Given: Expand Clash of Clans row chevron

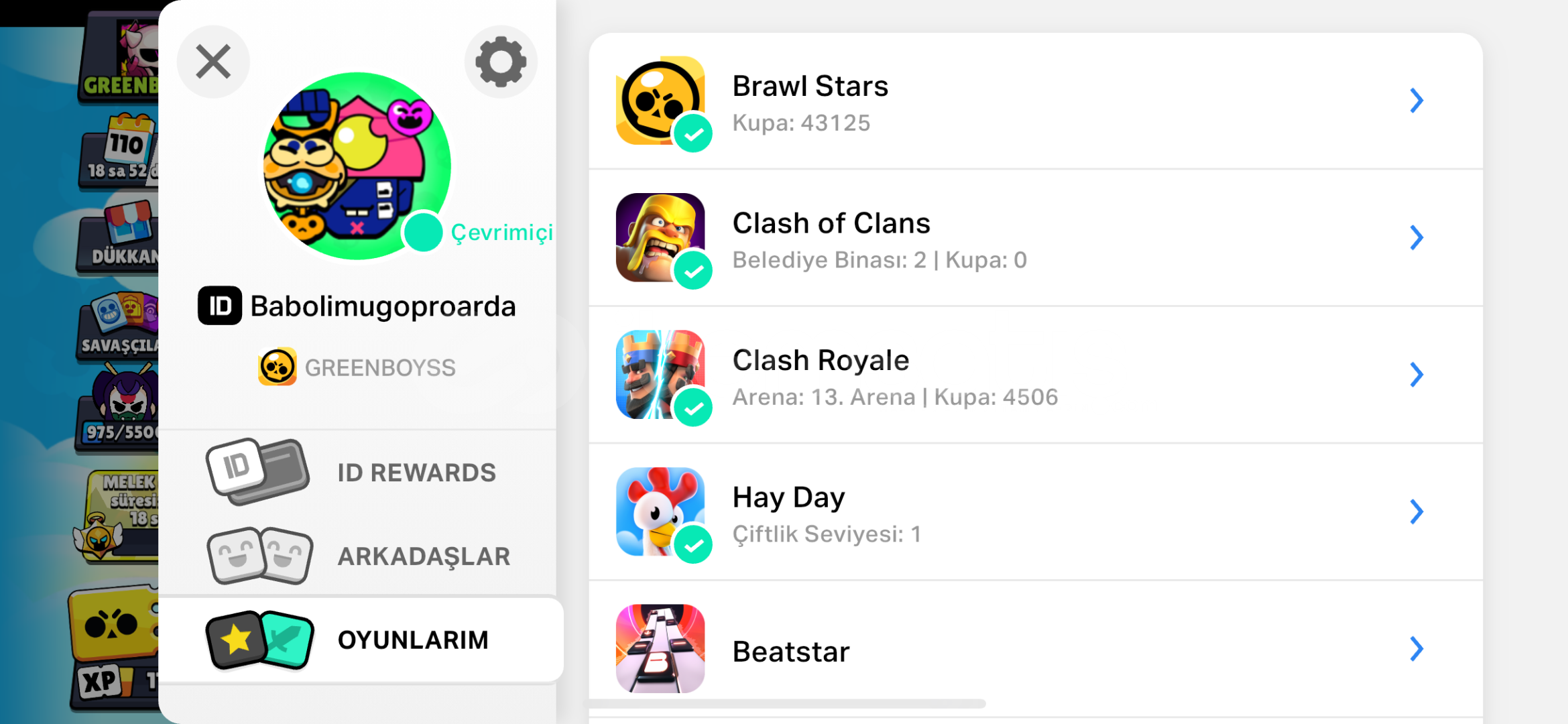Looking at the screenshot, I should tap(1416, 237).
